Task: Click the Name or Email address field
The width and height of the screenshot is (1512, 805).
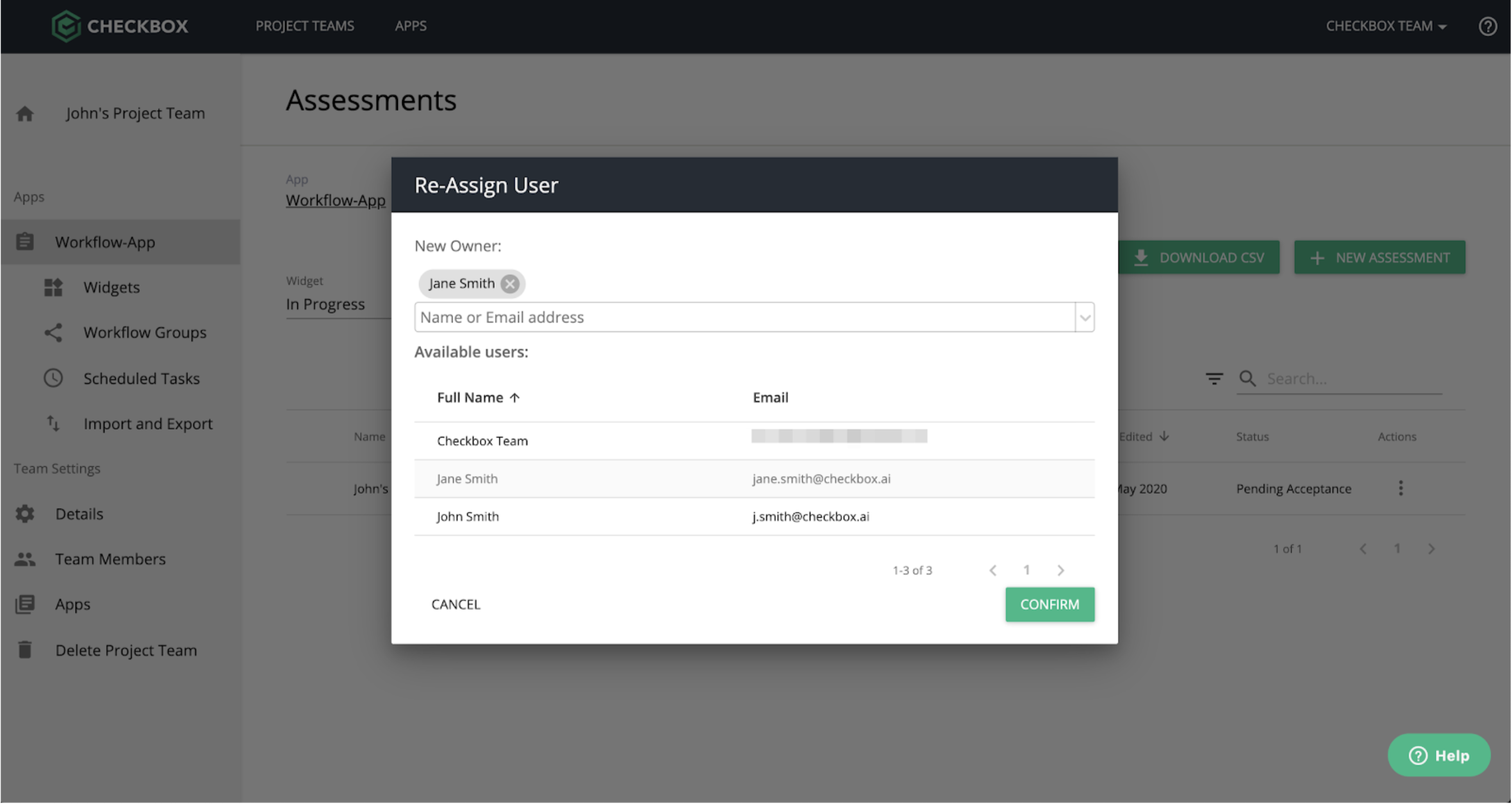Action: click(744, 317)
